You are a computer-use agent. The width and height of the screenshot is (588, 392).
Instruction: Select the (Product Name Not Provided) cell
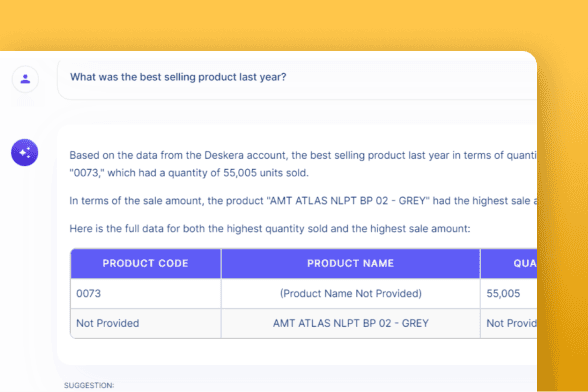pos(351,293)
